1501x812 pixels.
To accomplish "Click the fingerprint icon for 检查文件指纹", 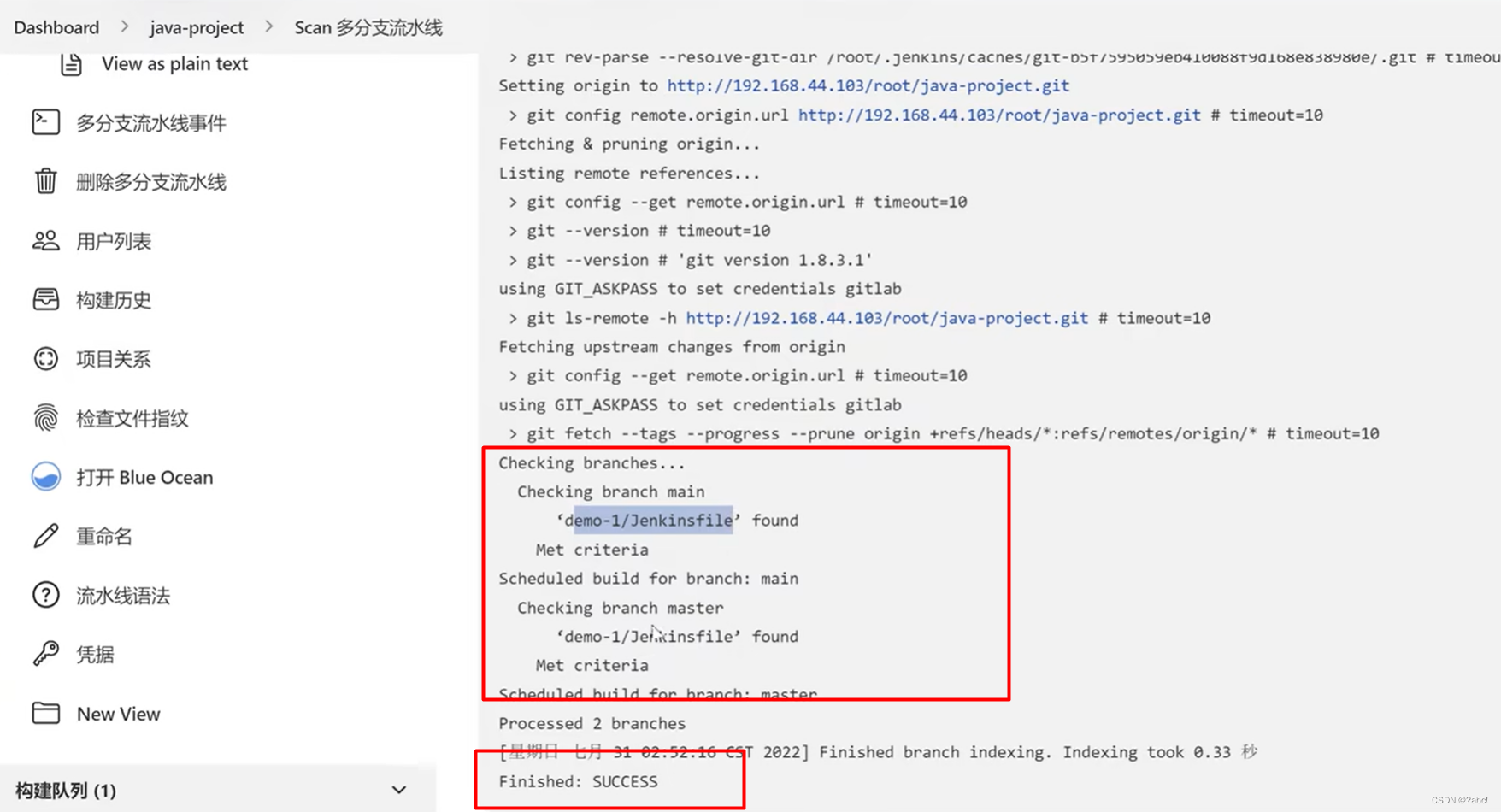I will click(x=46, y=417).
